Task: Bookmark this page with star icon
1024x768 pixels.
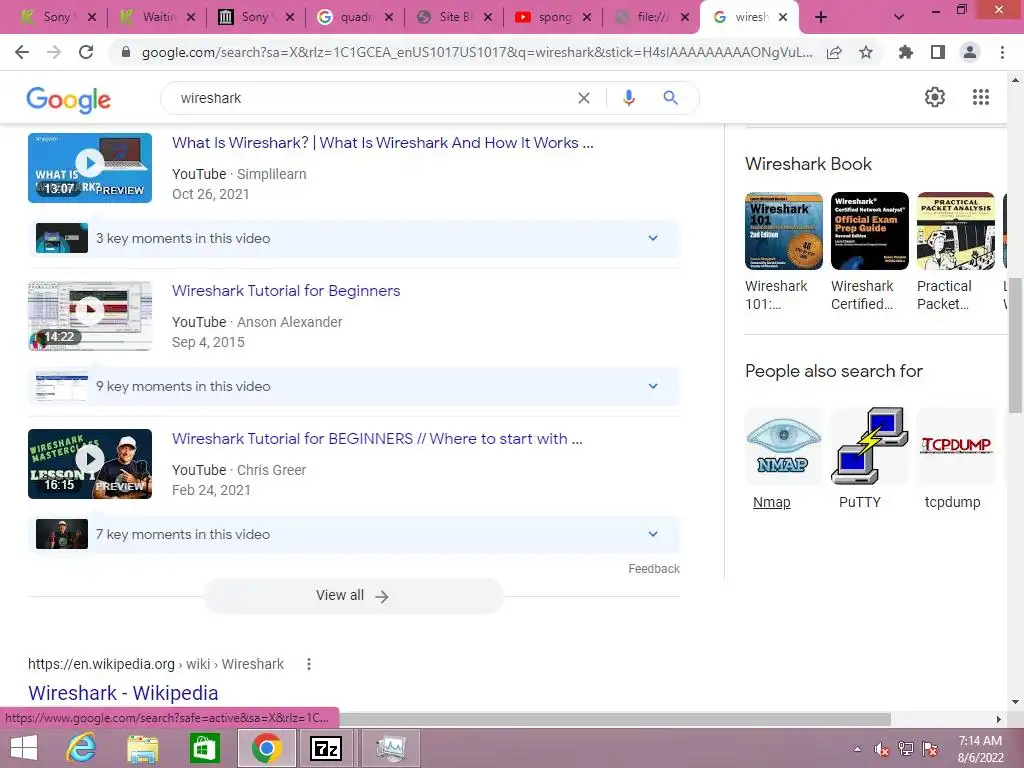Action: [x=866, y=52]
